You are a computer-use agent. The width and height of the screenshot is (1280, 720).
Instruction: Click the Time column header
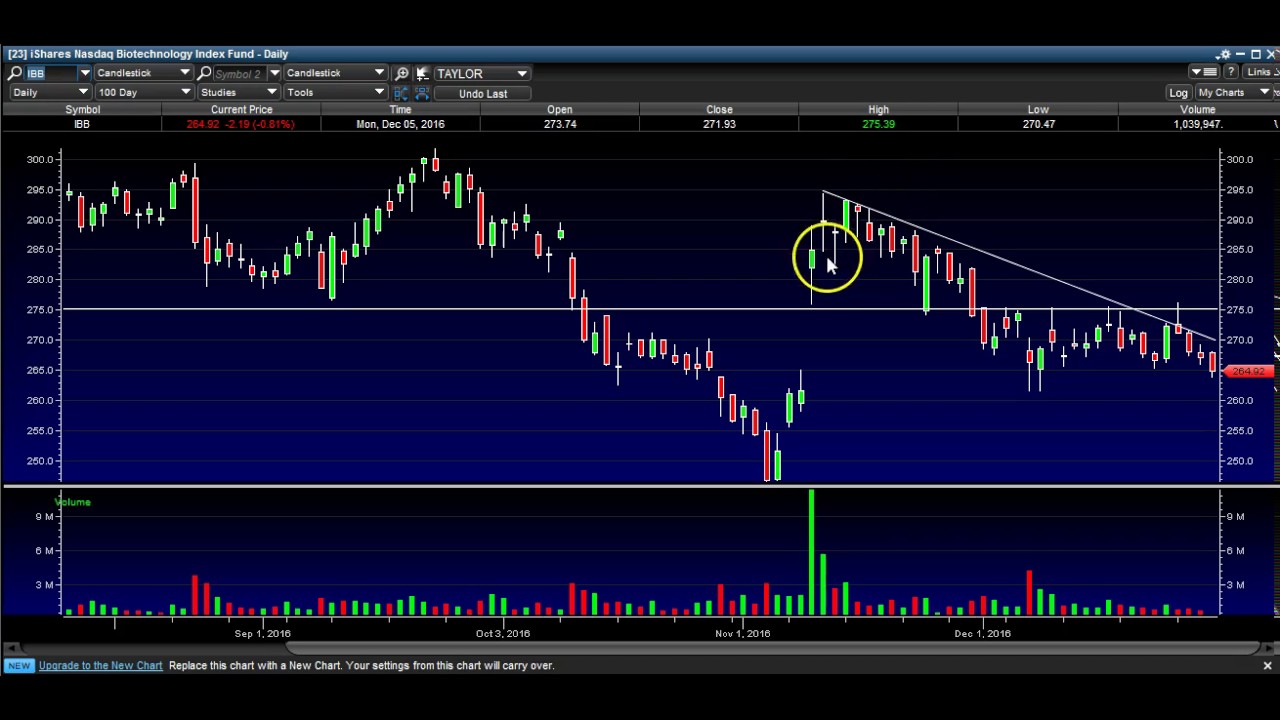click(400, 110)
